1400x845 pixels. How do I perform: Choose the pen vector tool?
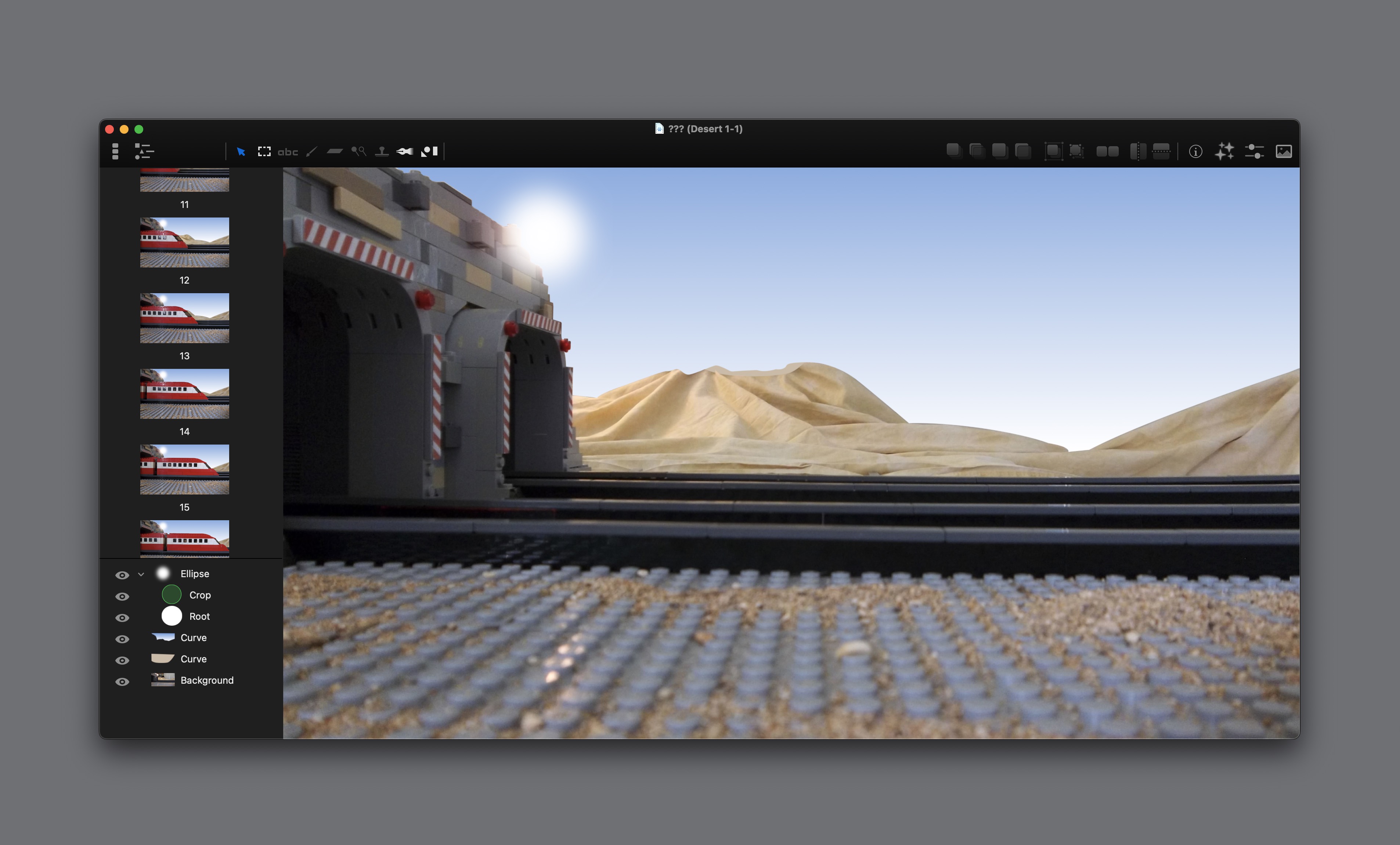point(405,152)
